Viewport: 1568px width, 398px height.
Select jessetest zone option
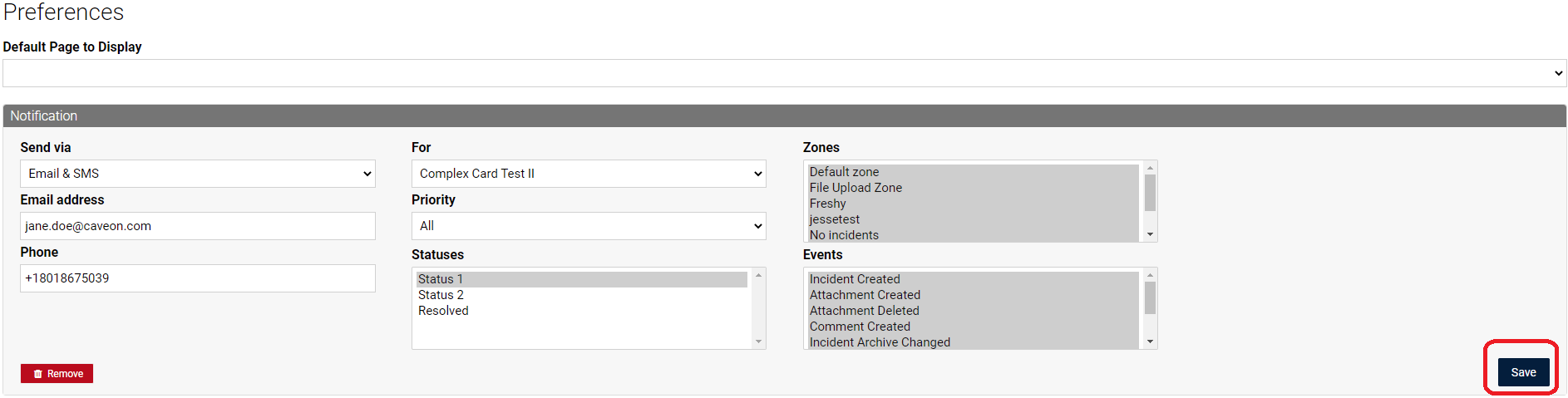pyautogui.click(x=973, y=219)
